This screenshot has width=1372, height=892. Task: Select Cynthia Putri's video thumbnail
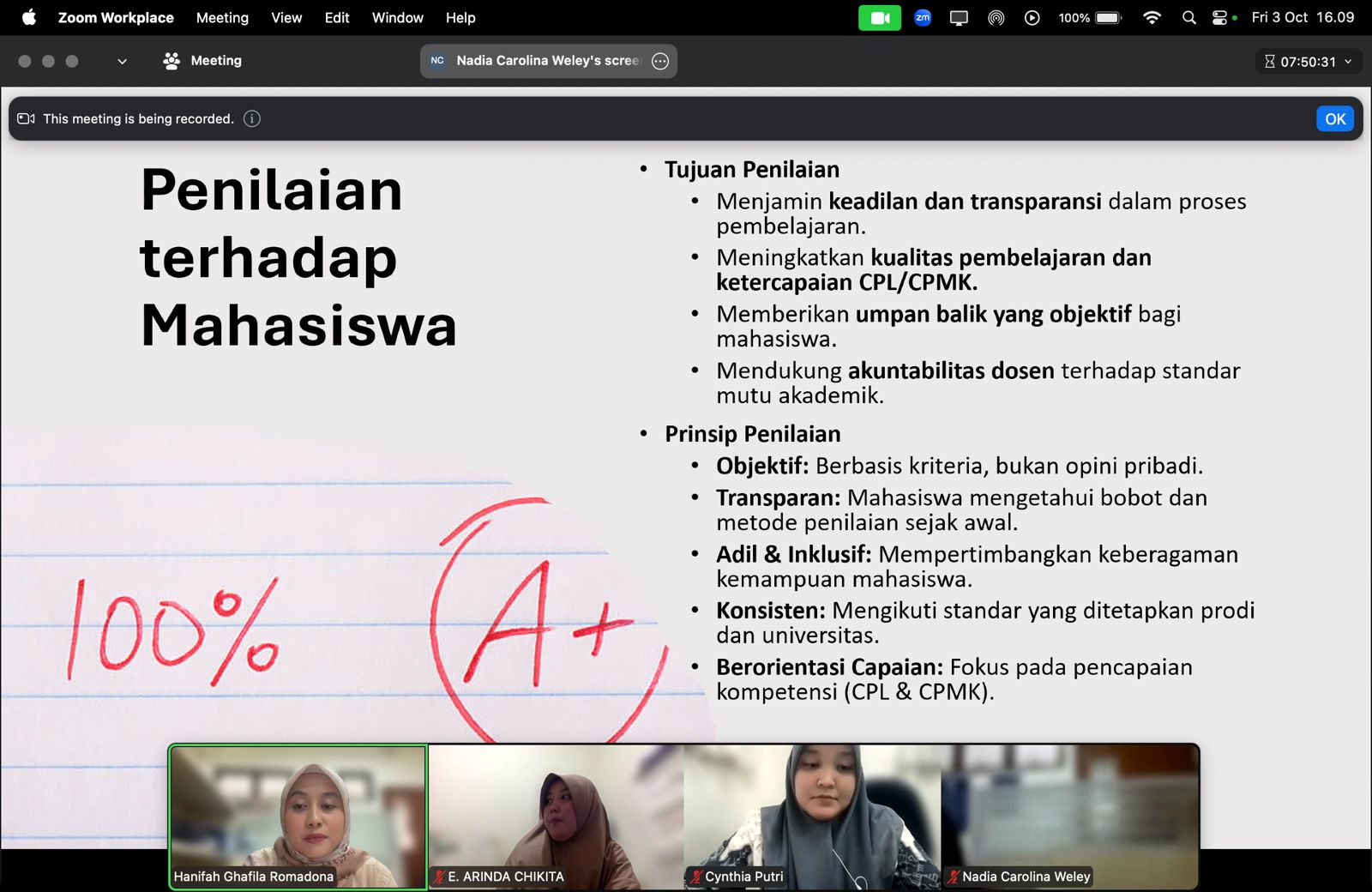coord(812,816)
